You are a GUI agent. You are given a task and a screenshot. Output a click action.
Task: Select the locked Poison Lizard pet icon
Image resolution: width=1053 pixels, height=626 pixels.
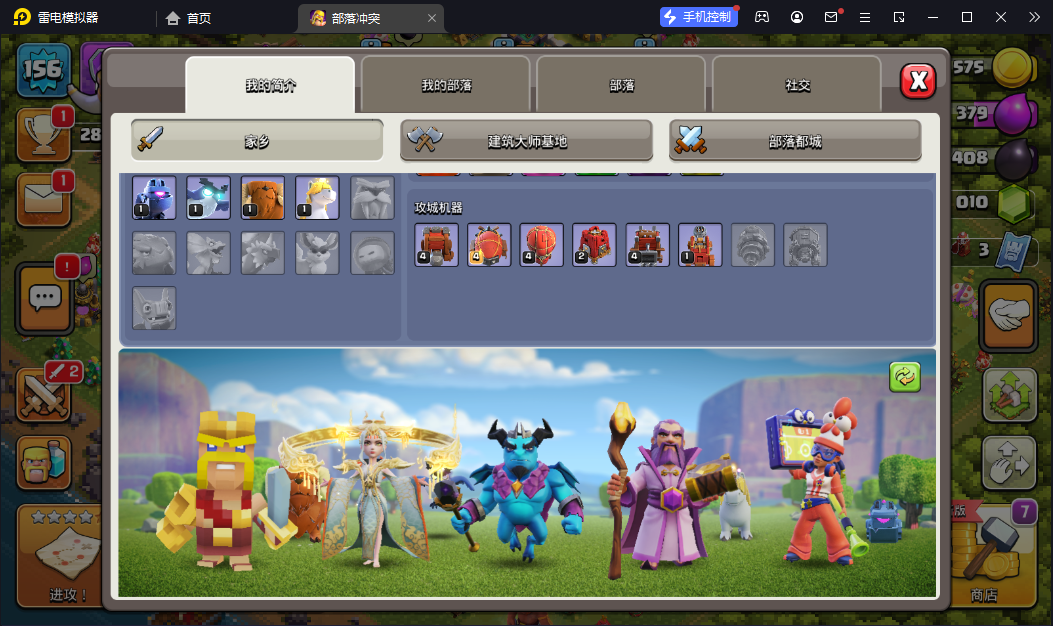[208, 253]
